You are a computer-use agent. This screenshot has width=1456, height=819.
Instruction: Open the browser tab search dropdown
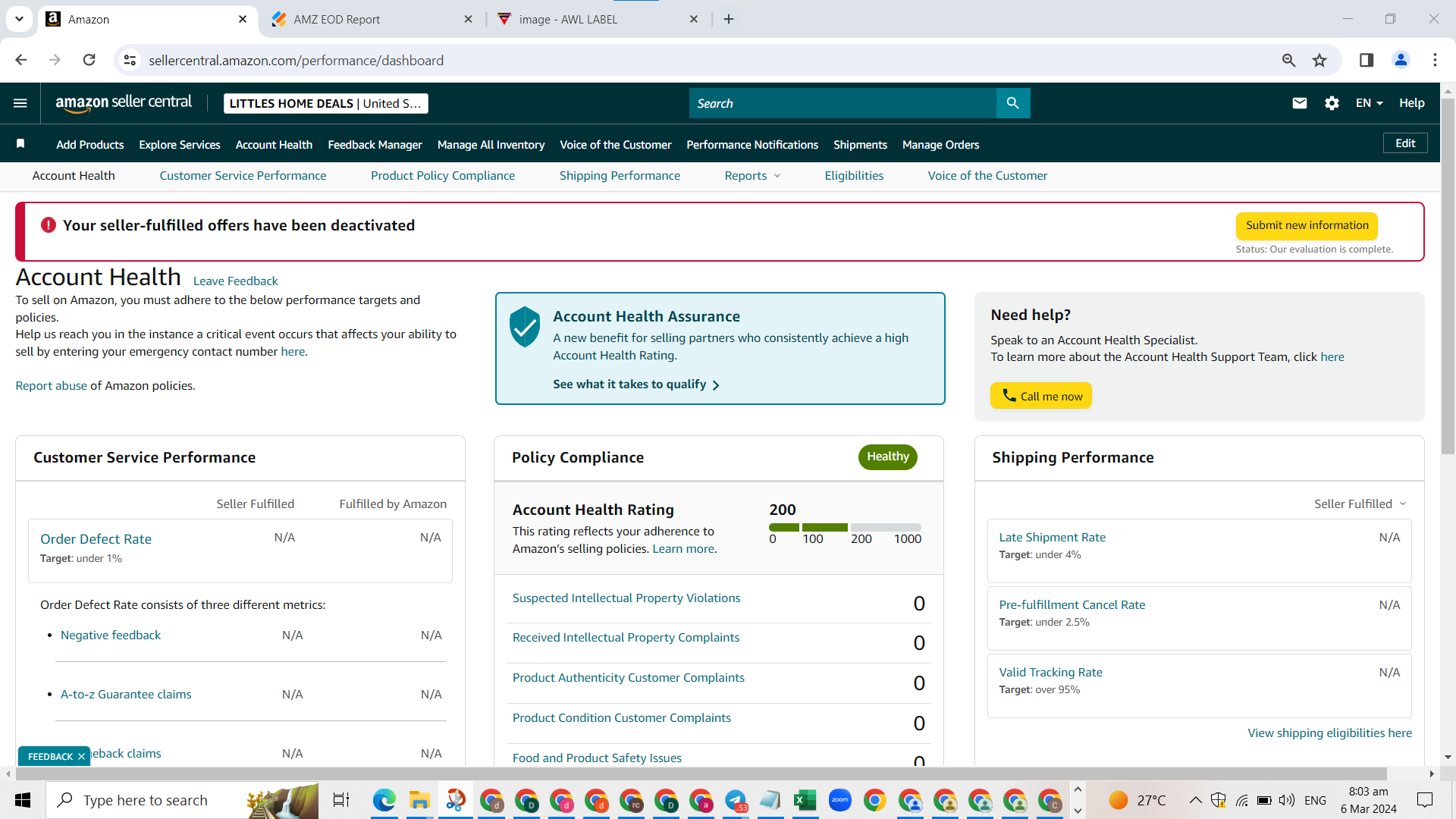pos(19,19)
